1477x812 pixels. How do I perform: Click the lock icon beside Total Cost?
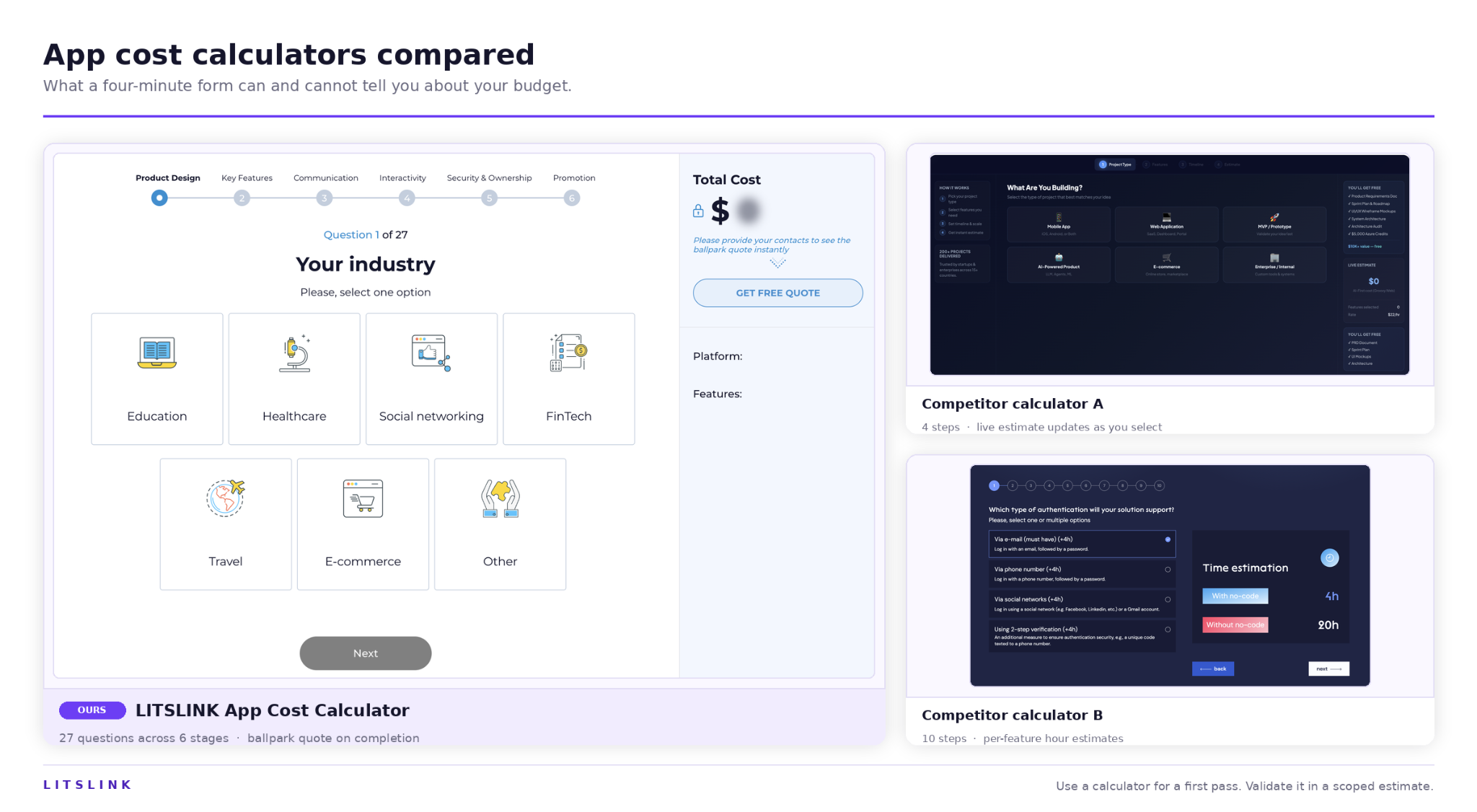[698, 211]
